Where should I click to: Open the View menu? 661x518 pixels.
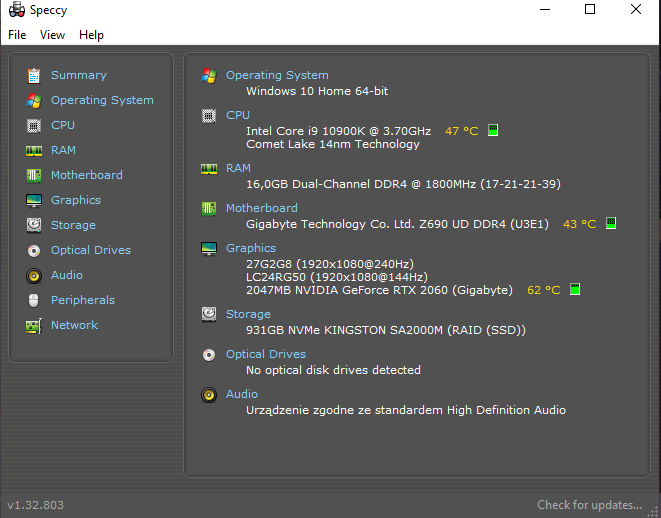[x=52, y=35]
